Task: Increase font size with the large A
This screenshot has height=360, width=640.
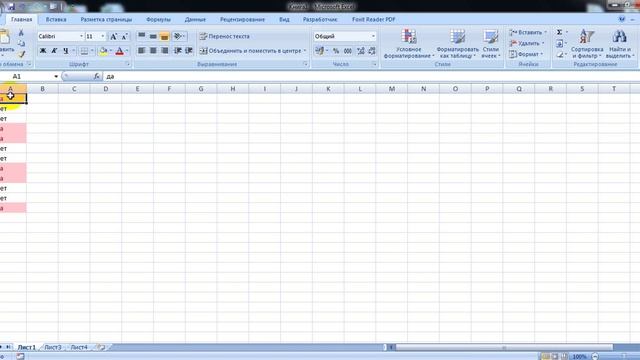Action: pos(113,36)
